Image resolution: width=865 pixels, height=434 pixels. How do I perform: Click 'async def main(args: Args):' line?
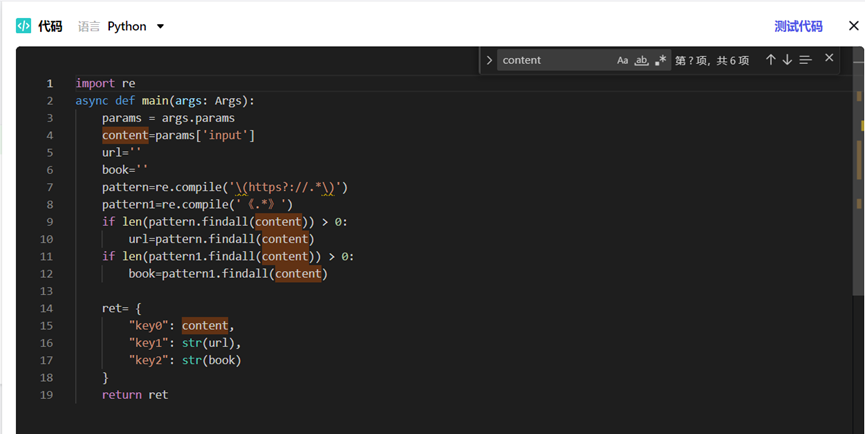tap(165, 100)
